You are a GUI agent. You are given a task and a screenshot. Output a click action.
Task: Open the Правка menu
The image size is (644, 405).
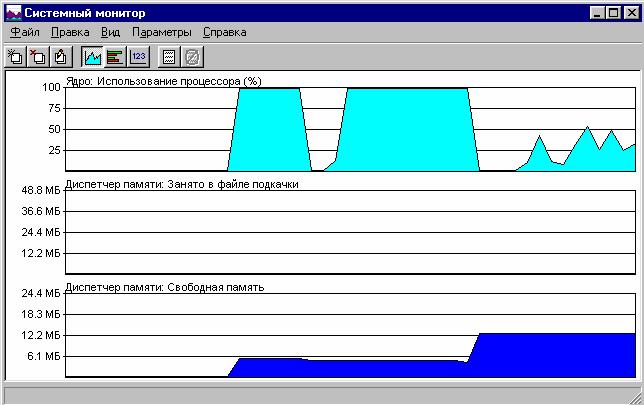pyautogui.click(x=70, y=32)
